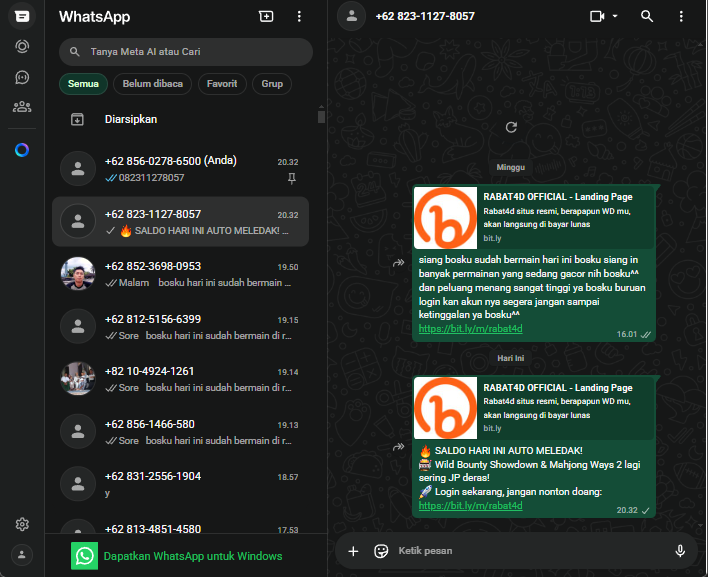Click the profile photo of +82 10-4924-1261
708x577 pixels.
78,378
